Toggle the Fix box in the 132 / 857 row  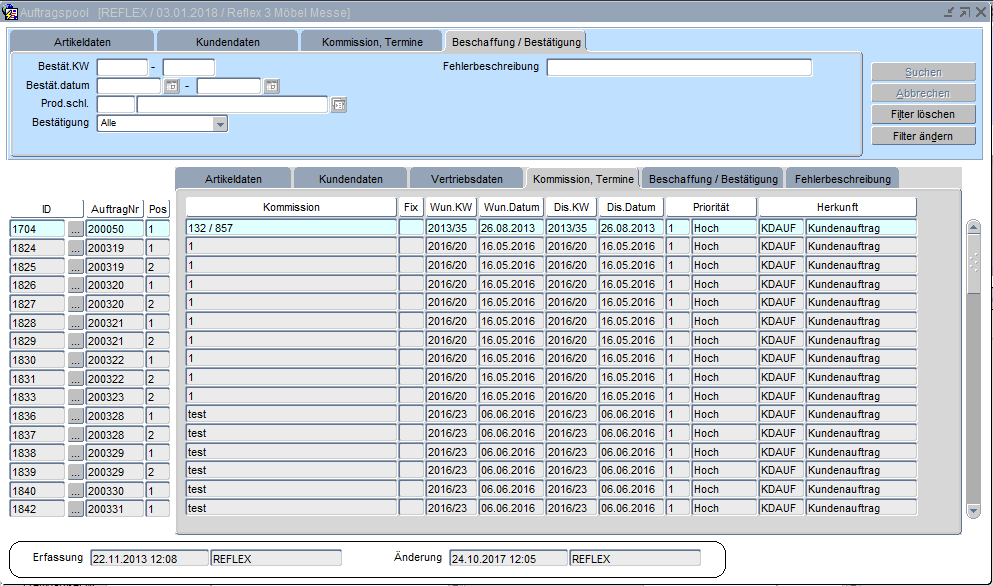tap(411, 228)
